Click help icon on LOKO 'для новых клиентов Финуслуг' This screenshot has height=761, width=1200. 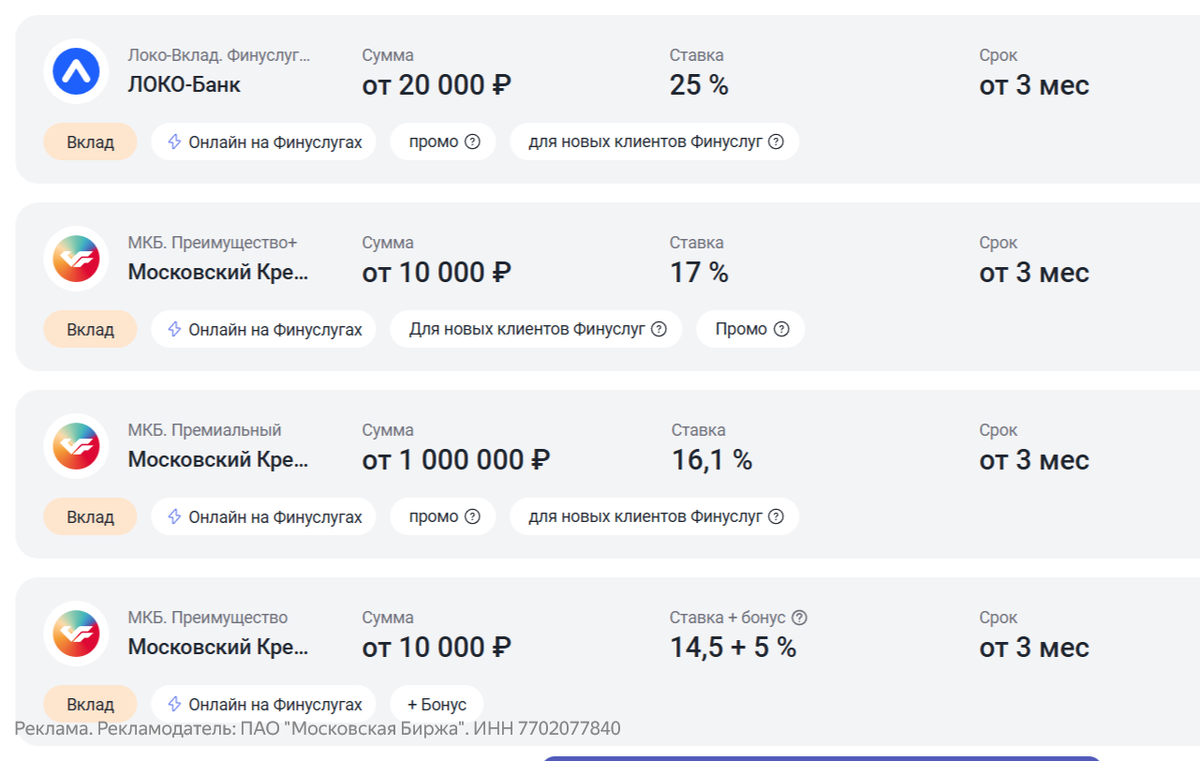(776, 142)
